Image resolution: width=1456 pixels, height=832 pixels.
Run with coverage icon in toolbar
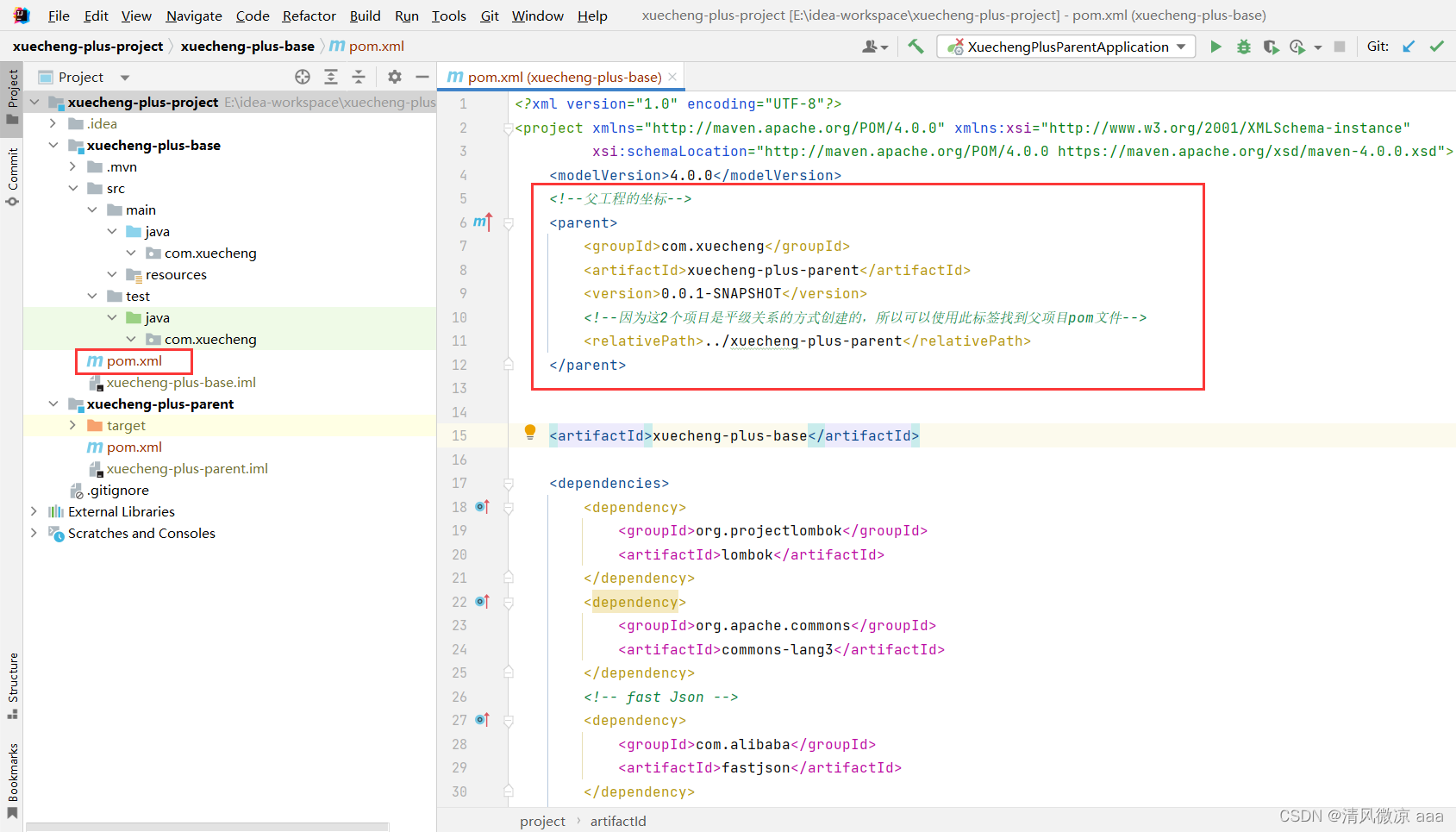pyautogui.click(x=1271, y=47)
